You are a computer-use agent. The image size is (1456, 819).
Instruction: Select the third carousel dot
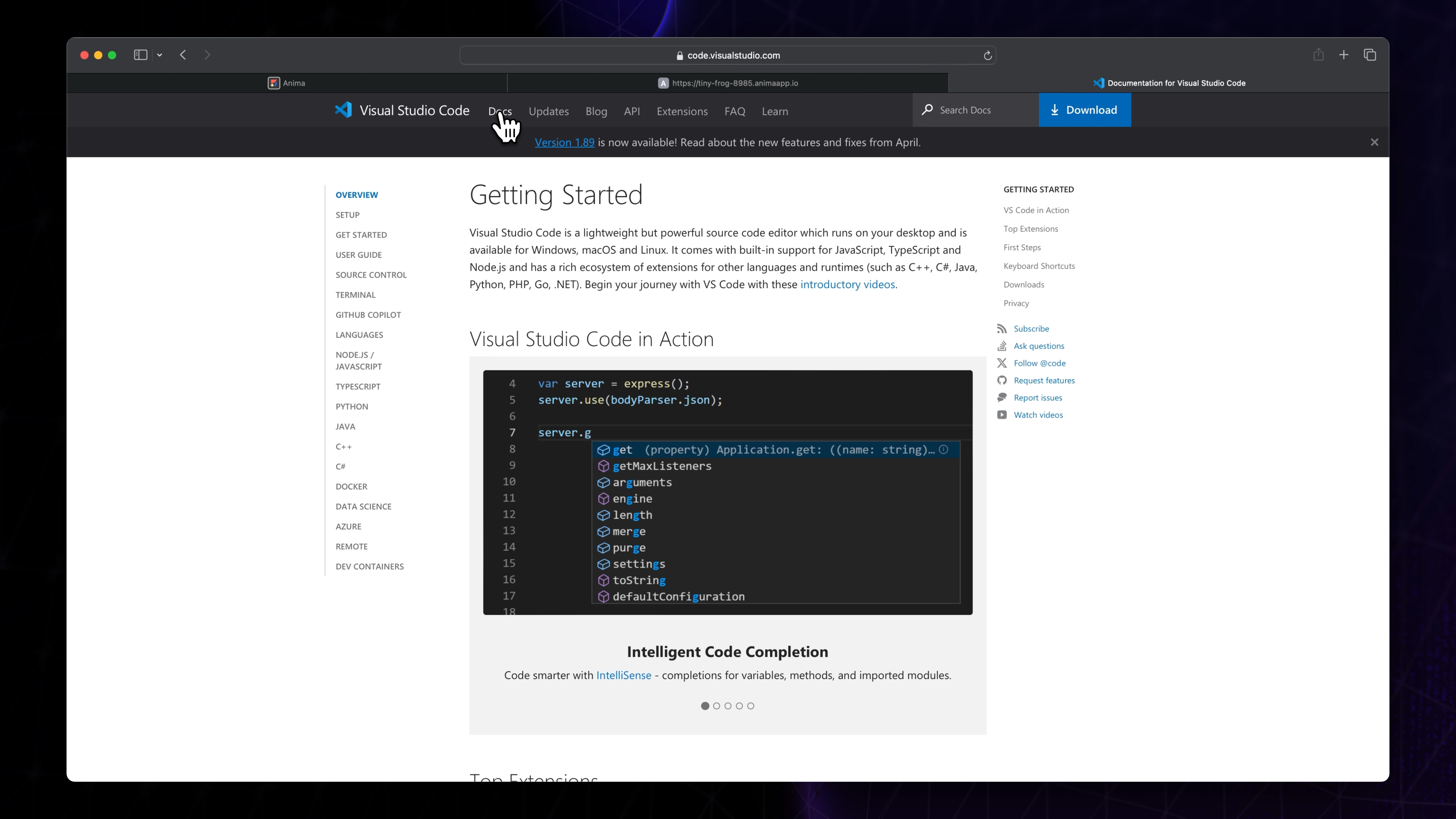pyautogui.click(x=728, y=705)
